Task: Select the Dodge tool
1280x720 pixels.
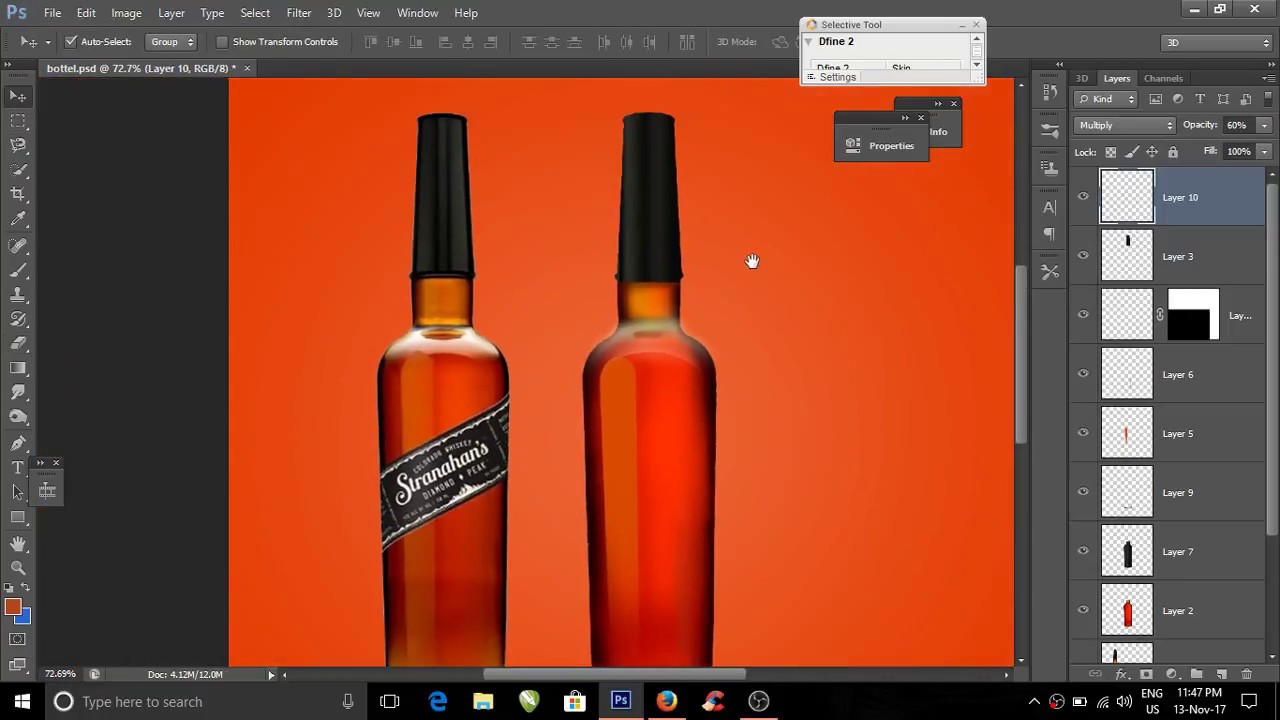Action: [x=18, y=417]
